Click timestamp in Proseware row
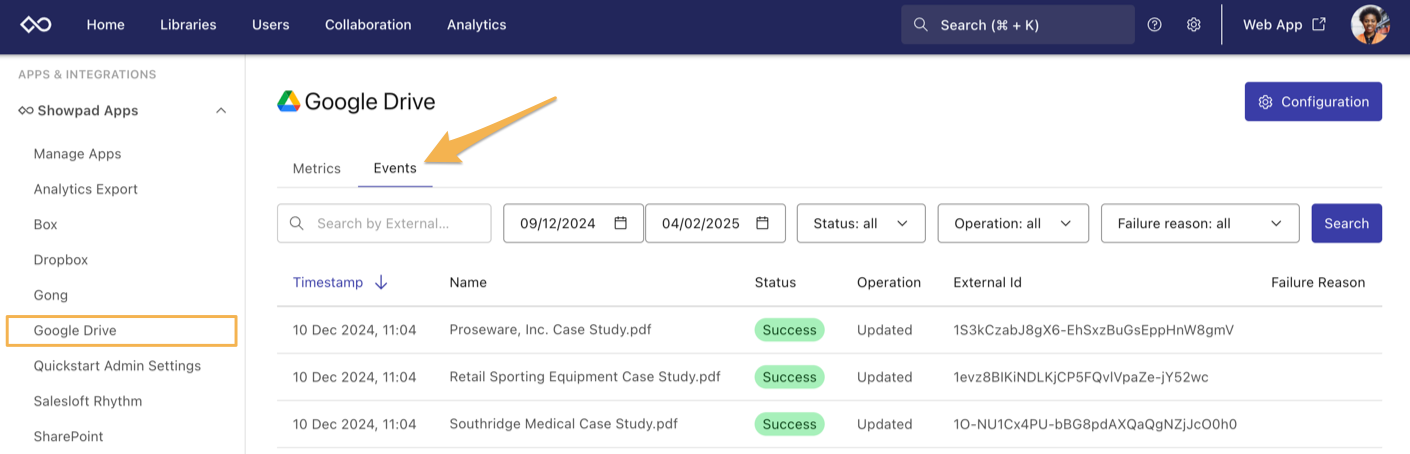 tap(354, 329)
